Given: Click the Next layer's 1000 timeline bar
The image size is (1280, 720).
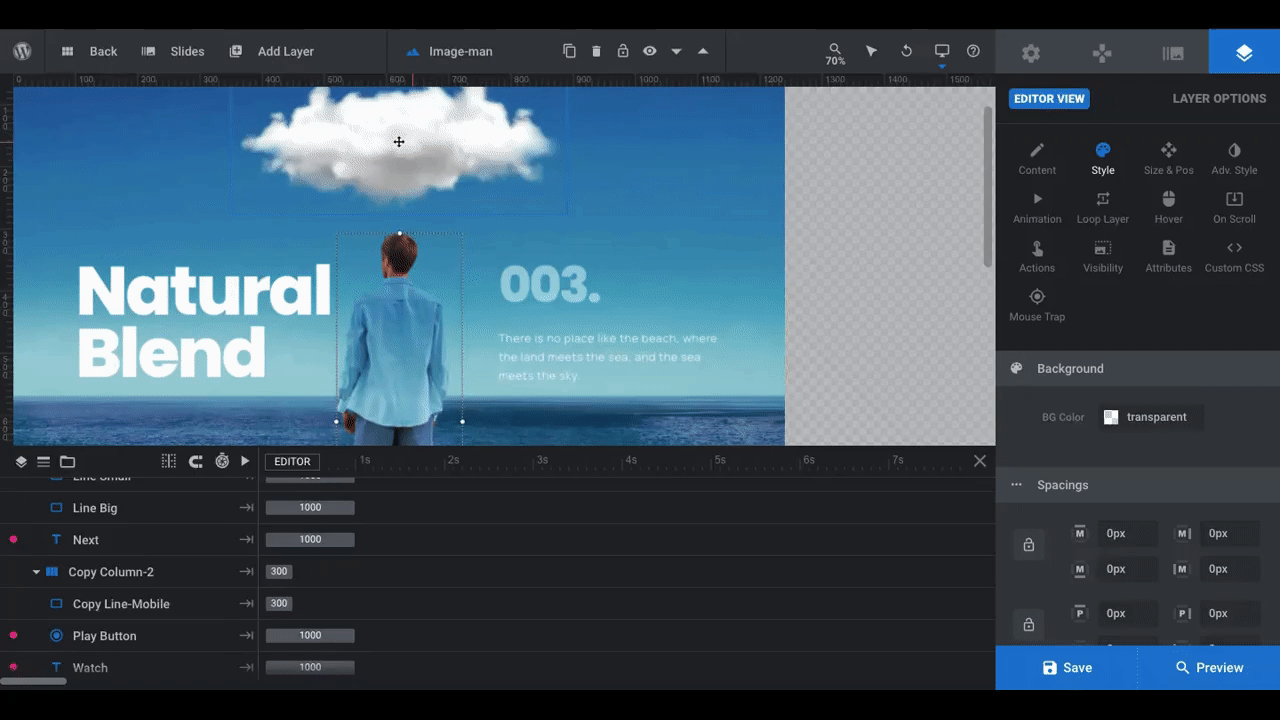Looking at the screenshot, I should [310, 540].
